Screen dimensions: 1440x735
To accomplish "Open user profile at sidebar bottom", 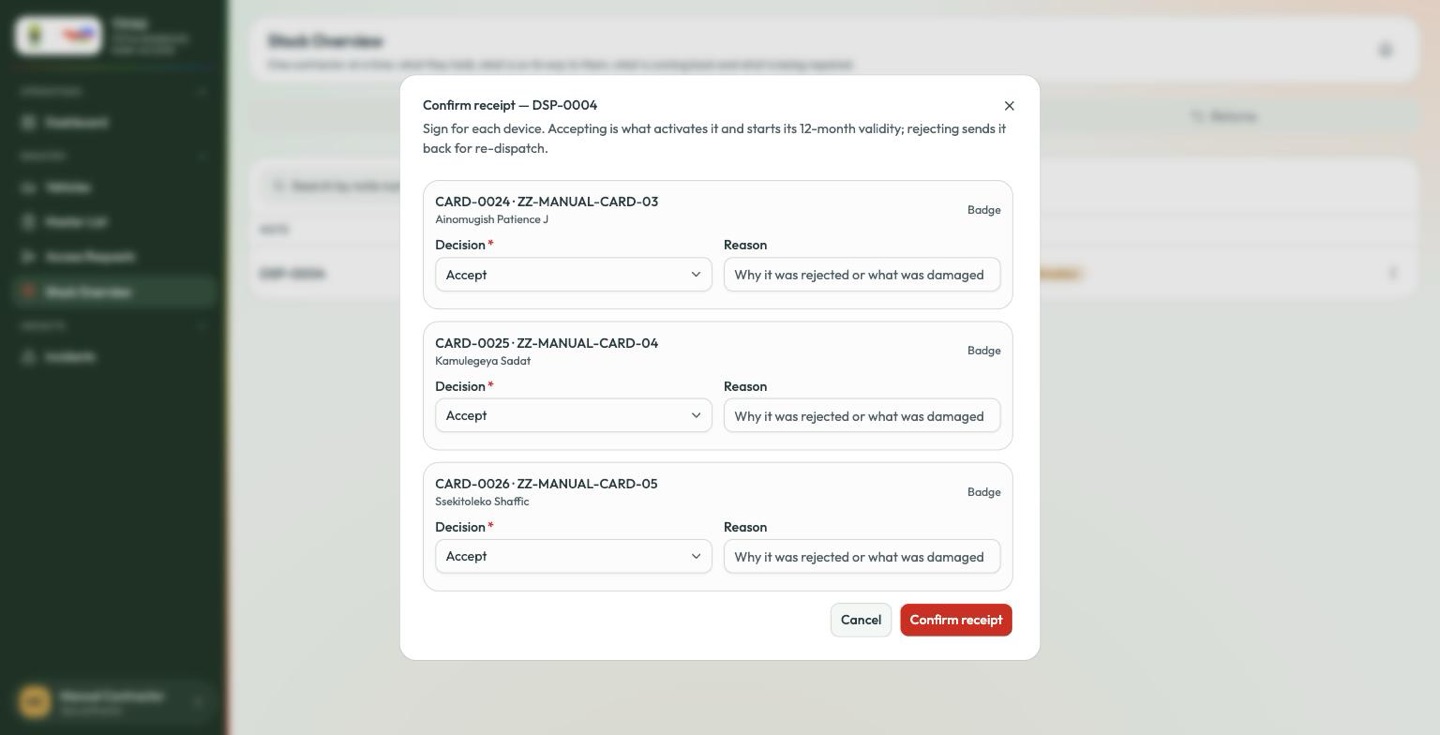I will tap(112, 702).
